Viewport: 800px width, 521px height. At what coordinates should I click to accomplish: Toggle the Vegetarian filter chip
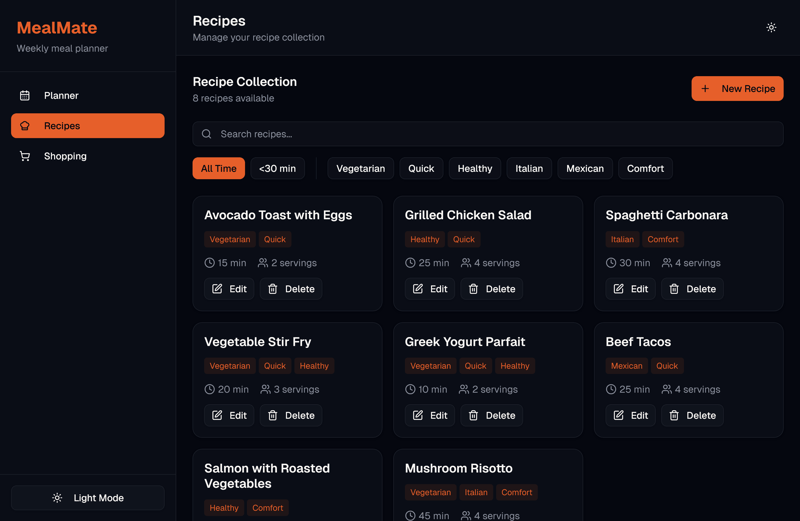[360, 169]
